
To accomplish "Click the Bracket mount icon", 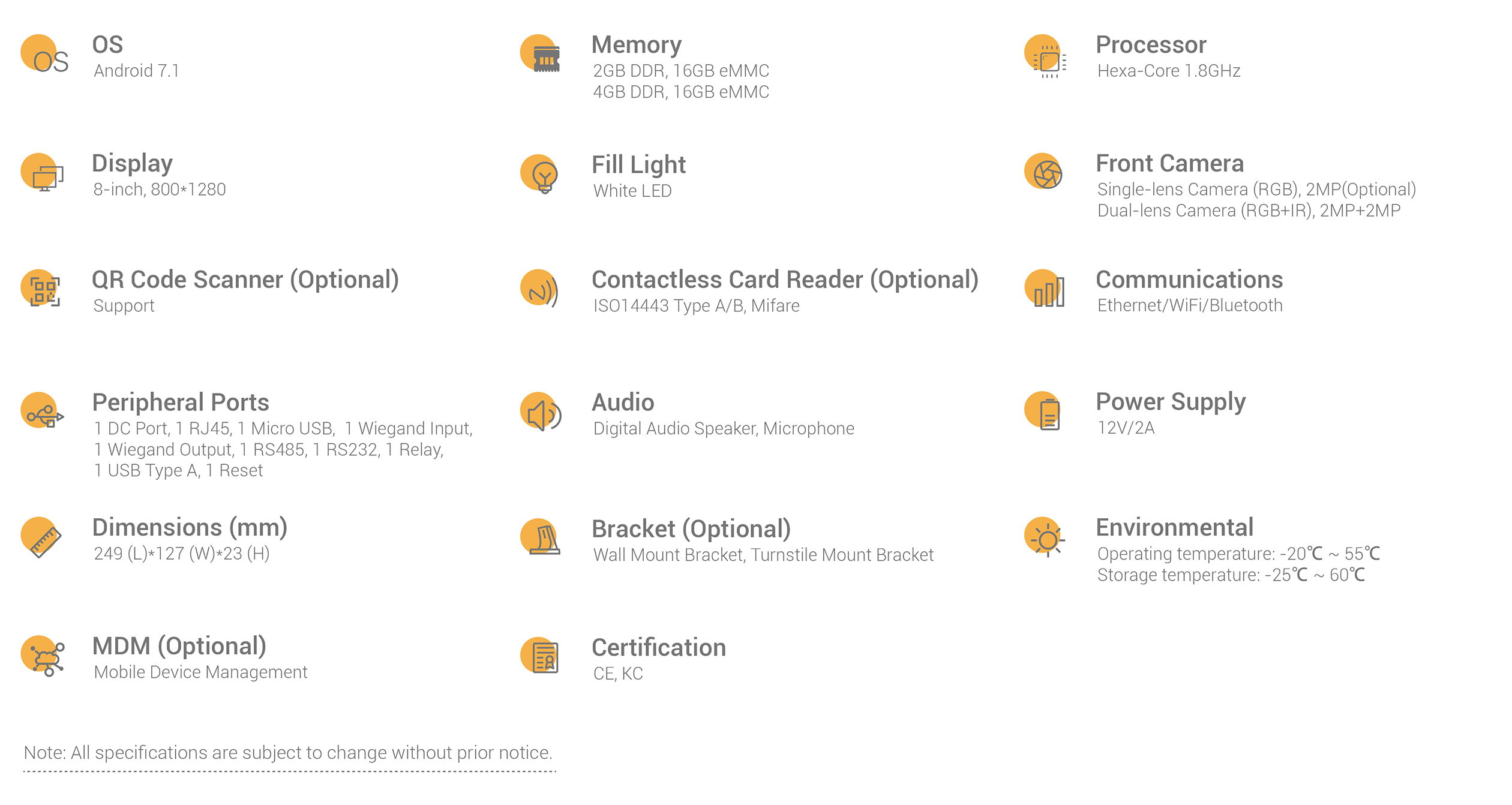I will pyautogui.click(x=540, y=537).
